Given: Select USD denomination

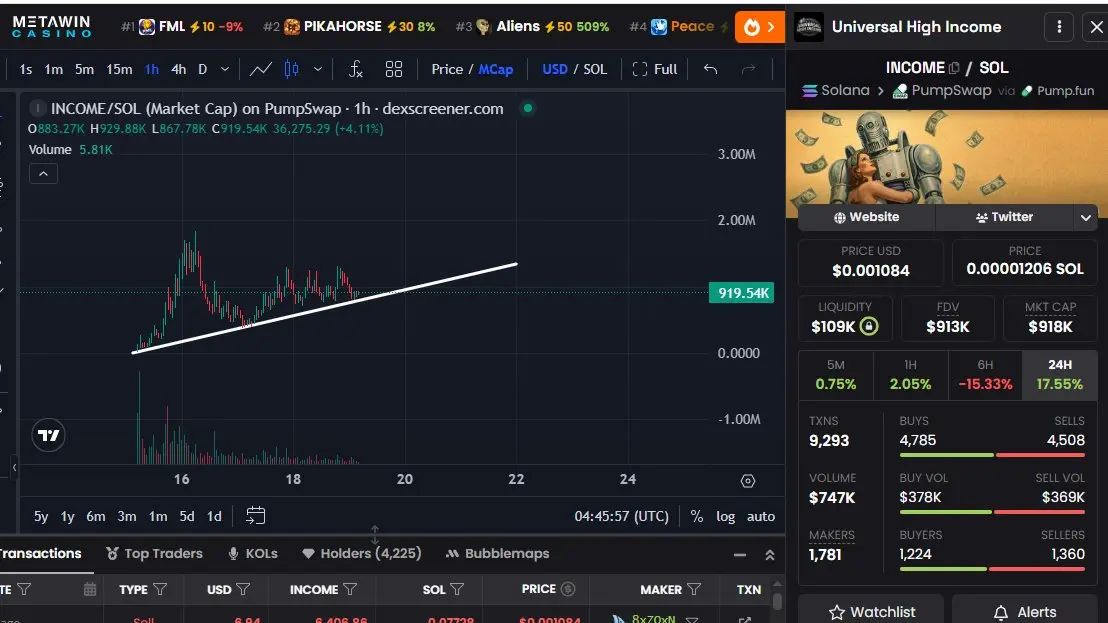Looking at the screenshot, I should point(555,69).
